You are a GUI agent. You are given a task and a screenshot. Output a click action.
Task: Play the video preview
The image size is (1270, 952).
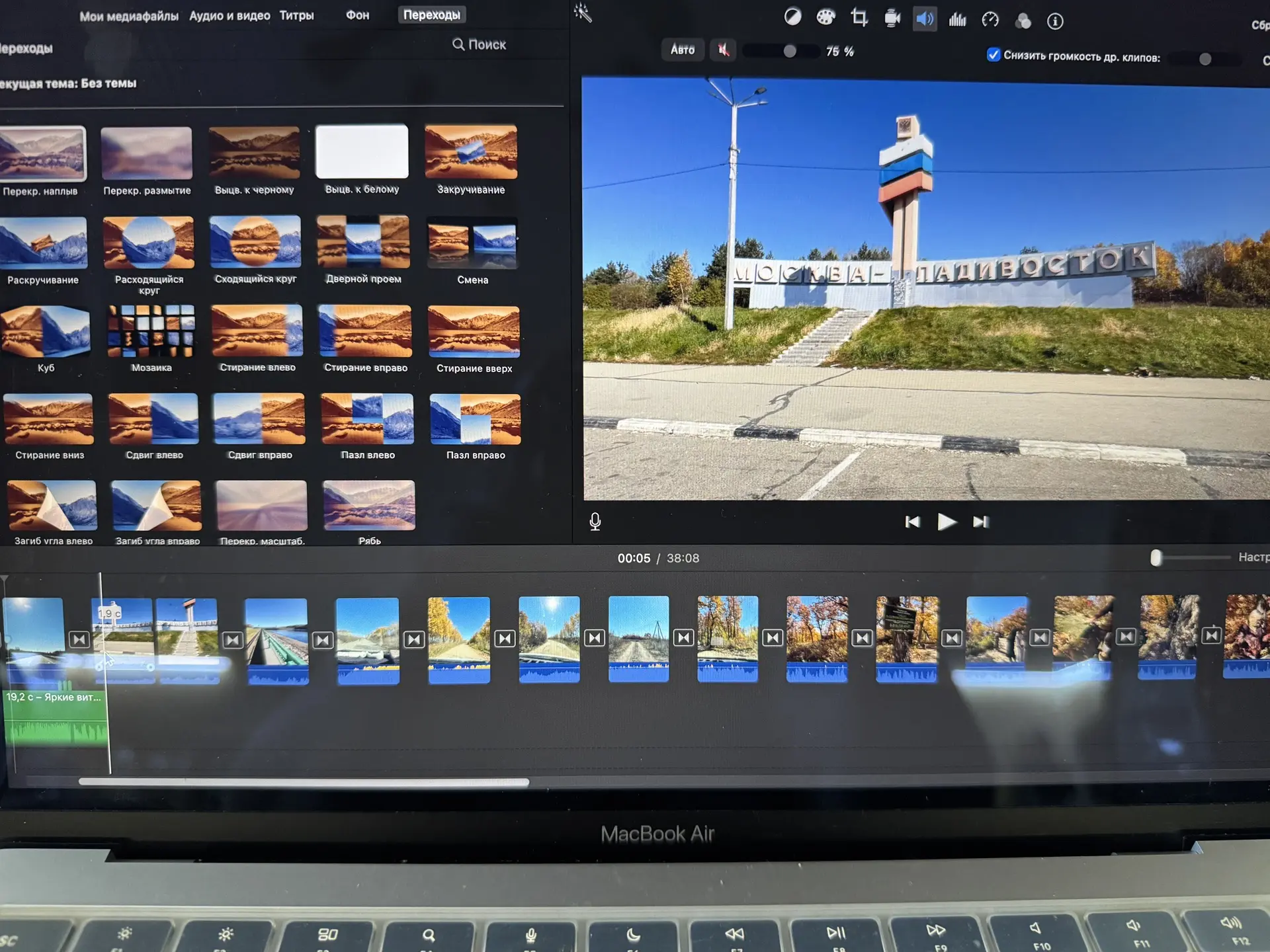pyautogui.click(x=947, y=522)
